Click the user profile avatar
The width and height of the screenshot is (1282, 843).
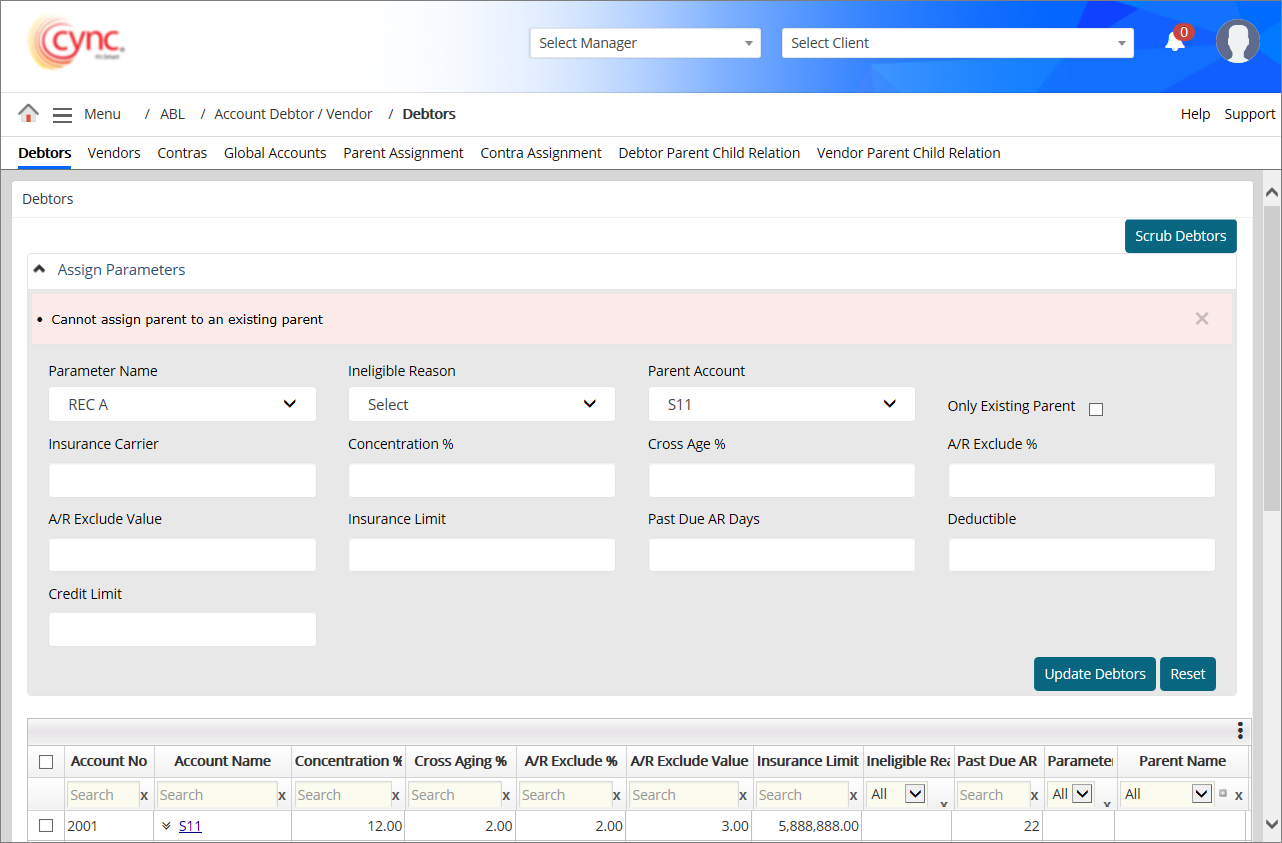[1237, 42]
